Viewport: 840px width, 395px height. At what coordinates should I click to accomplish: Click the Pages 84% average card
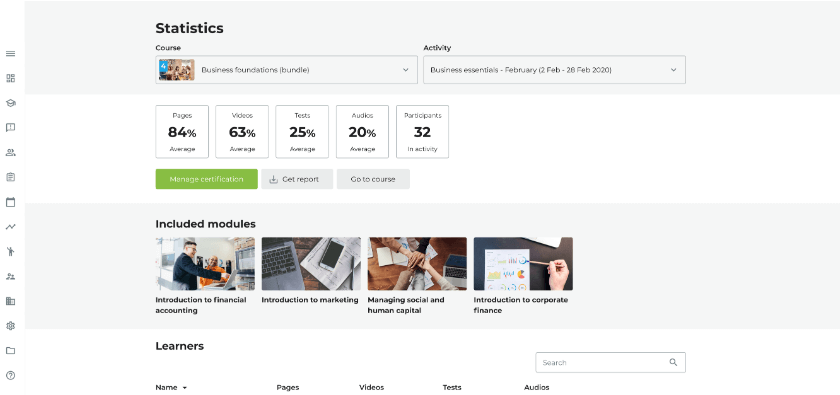pyautogui.click(x=182, y=132)
